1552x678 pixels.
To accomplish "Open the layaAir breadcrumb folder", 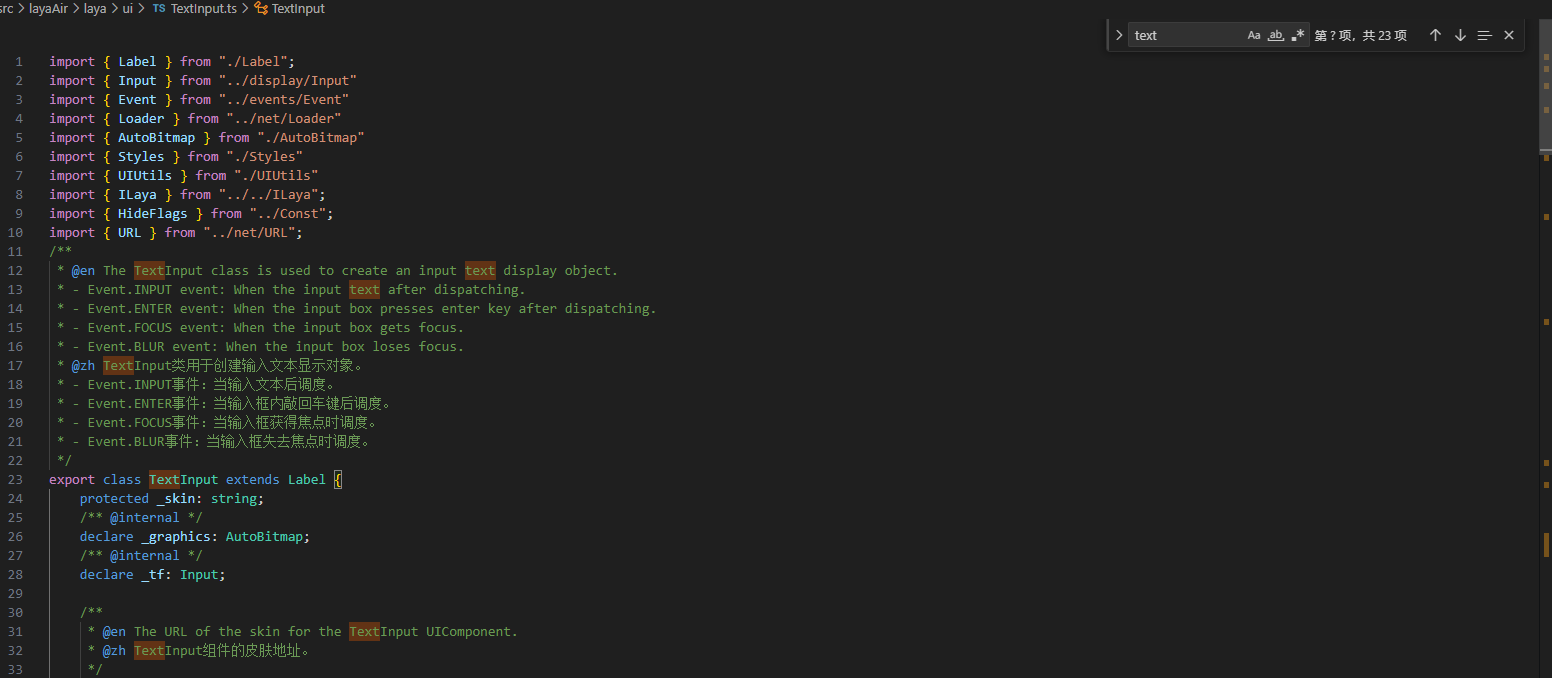I will [x=53, y=8].
